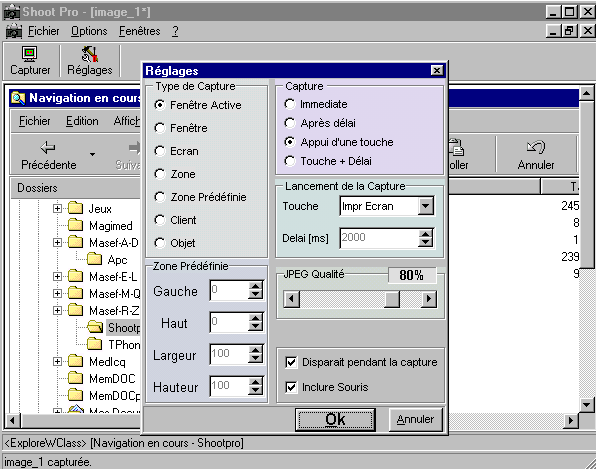Select the Masef-E-L folder icon

(x=76, y=276)
